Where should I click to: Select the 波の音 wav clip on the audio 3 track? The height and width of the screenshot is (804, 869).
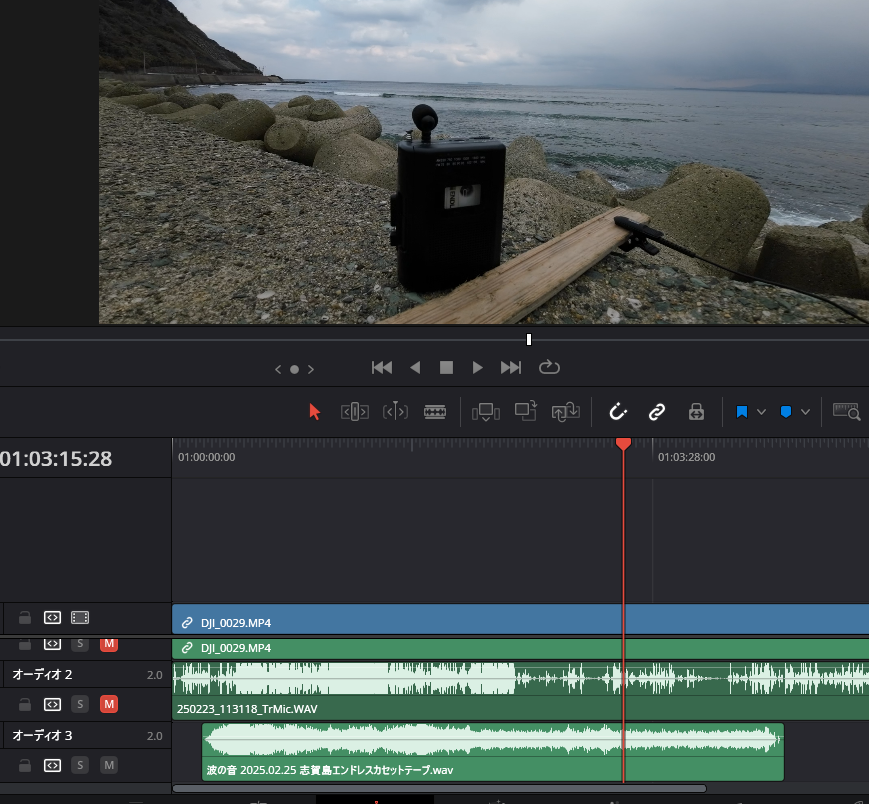click(x=493, y=752)
